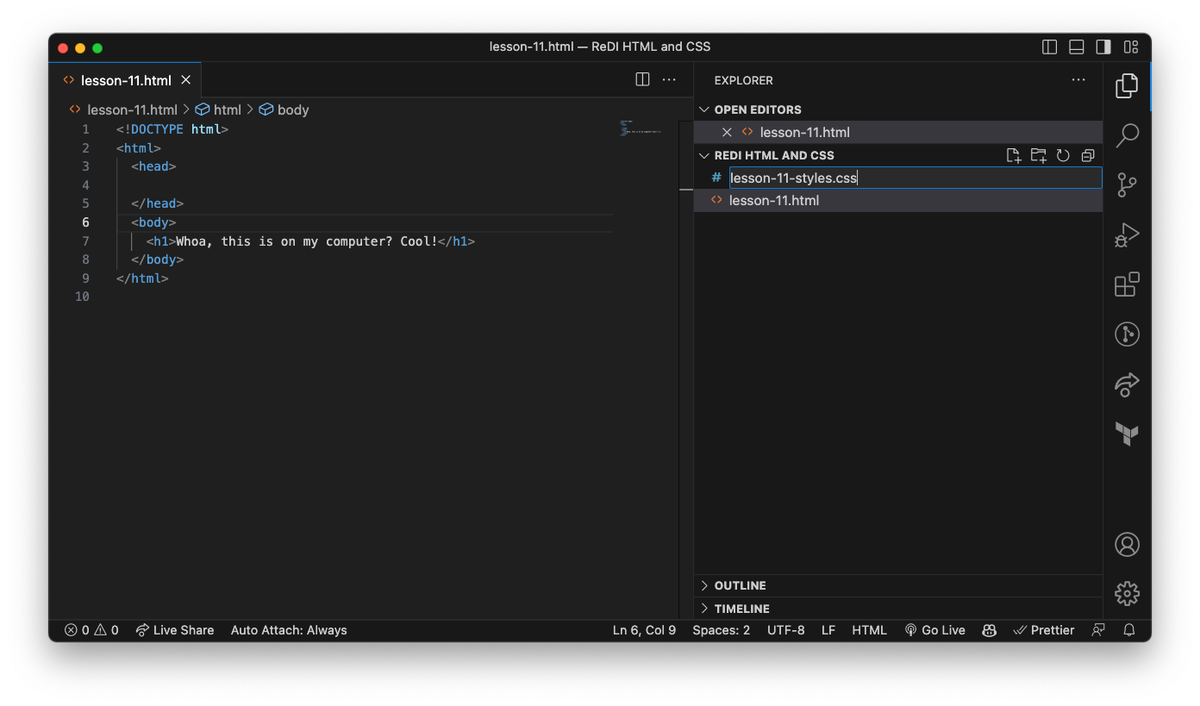The width and height of the screenshot is (1200, 706).
Task: Collapse all folders in explorer
Action: [x=1088, y=155]
